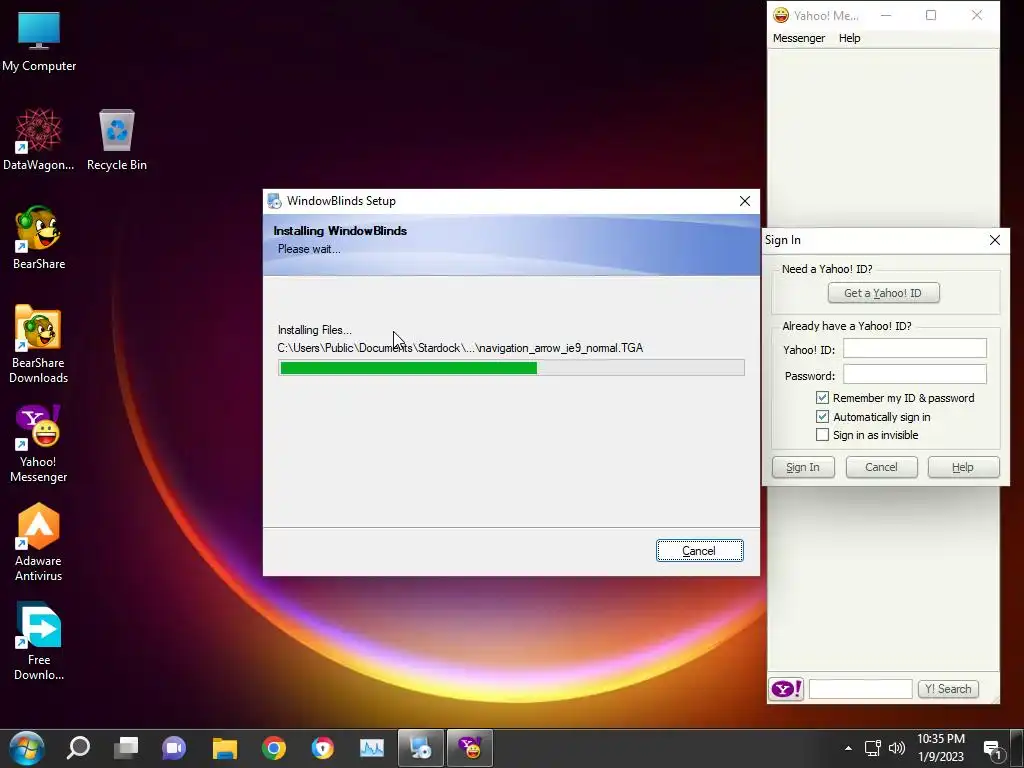Open taskbar search magnifier
The height and width of the screenshot is (768, 1024).
click(x=78, y=748)
